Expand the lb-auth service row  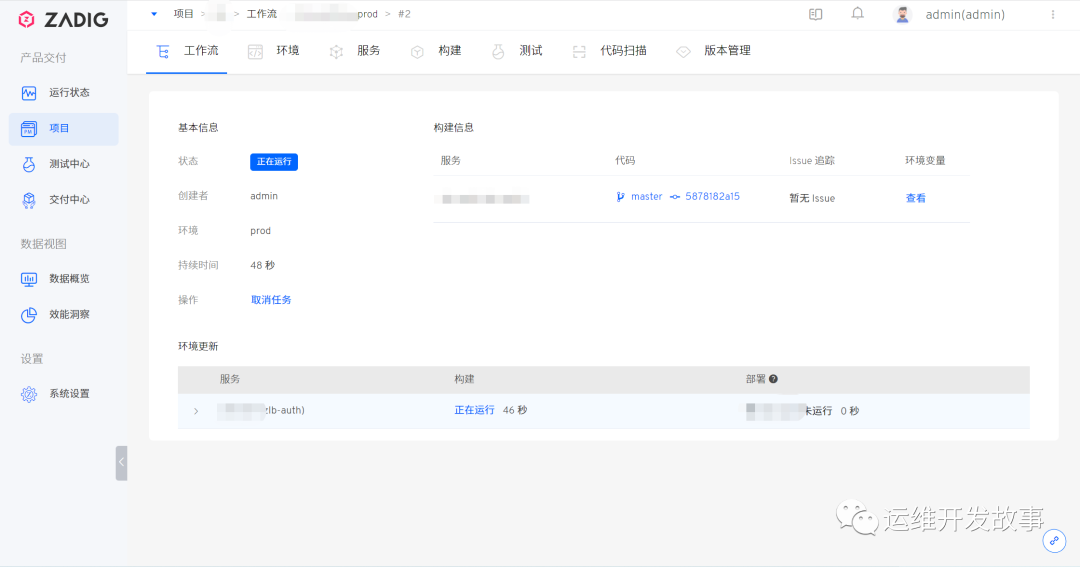196,411
